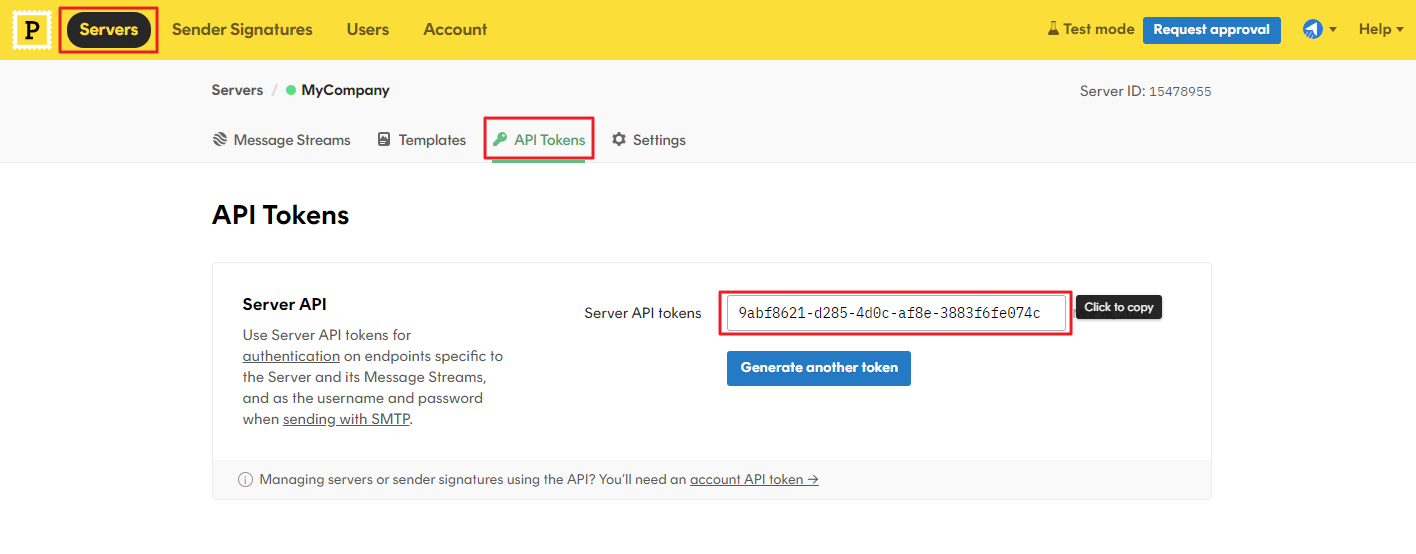This screenshot has width=1416, height=554.
Task: Follow the account API token link
Action: (x=754, y=479)
